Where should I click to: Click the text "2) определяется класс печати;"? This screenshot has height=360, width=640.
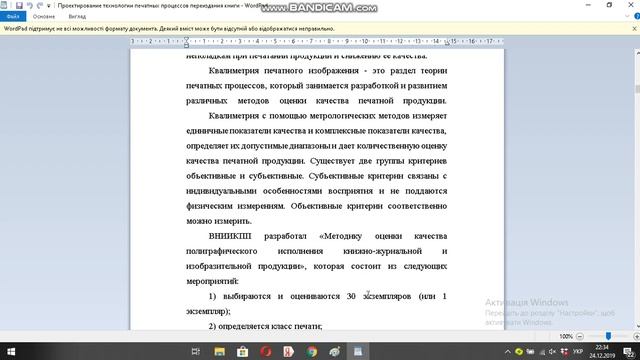(x=265, y=326)
